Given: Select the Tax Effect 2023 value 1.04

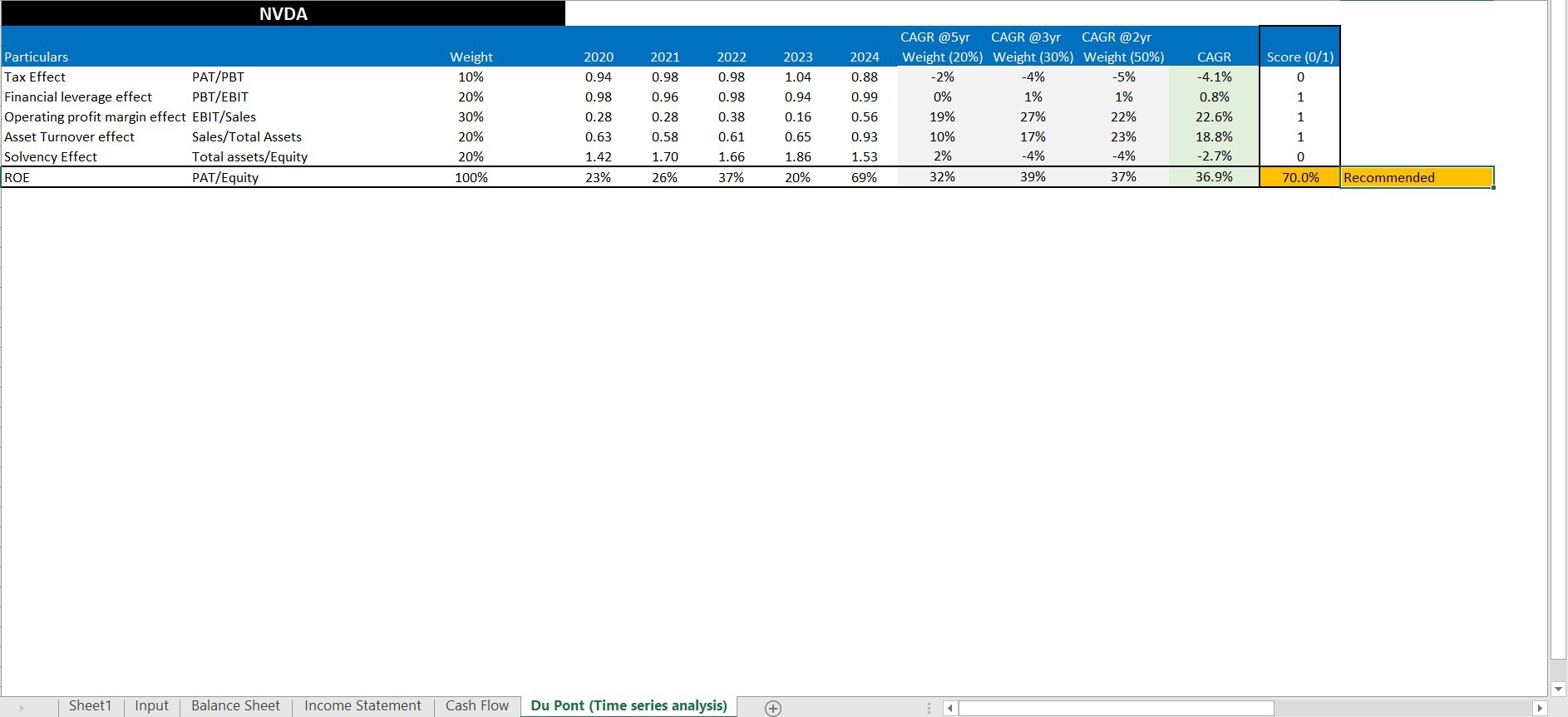Looking at the screenshot, I should [x=797, y=77].
